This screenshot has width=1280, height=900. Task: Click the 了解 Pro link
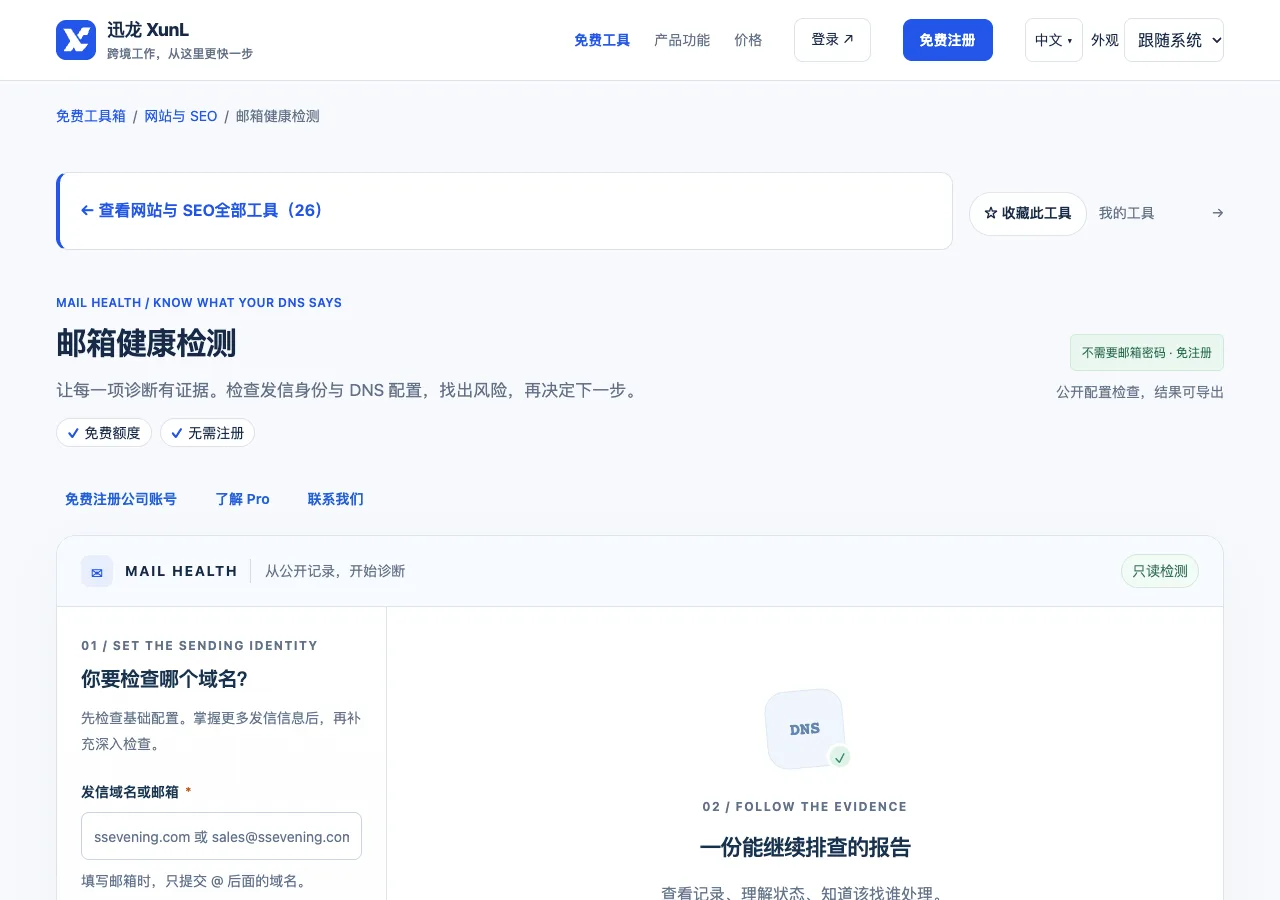click(x=243, y=499)
